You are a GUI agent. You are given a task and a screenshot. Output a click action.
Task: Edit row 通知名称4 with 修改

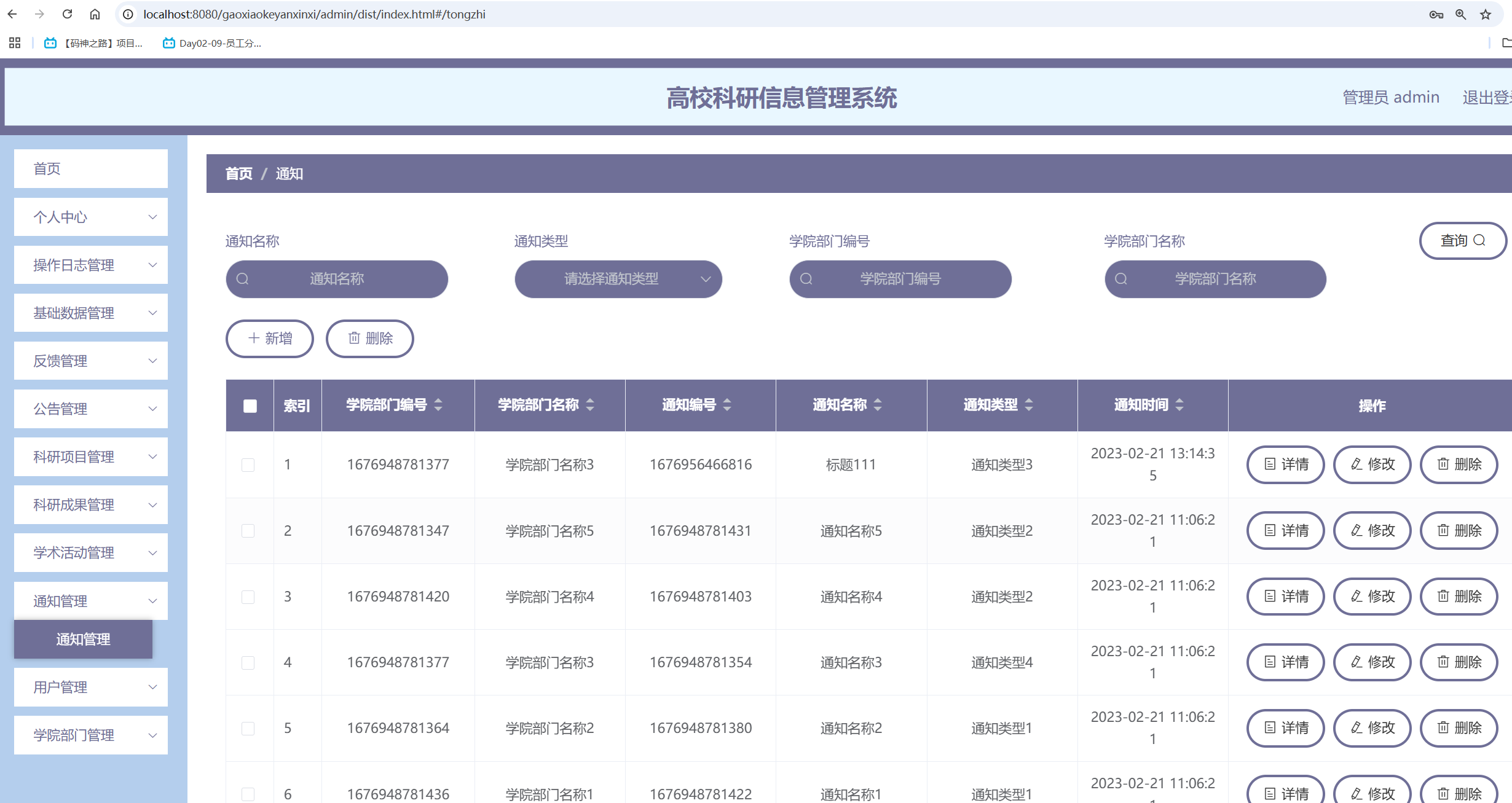[x=1372, y=596]
